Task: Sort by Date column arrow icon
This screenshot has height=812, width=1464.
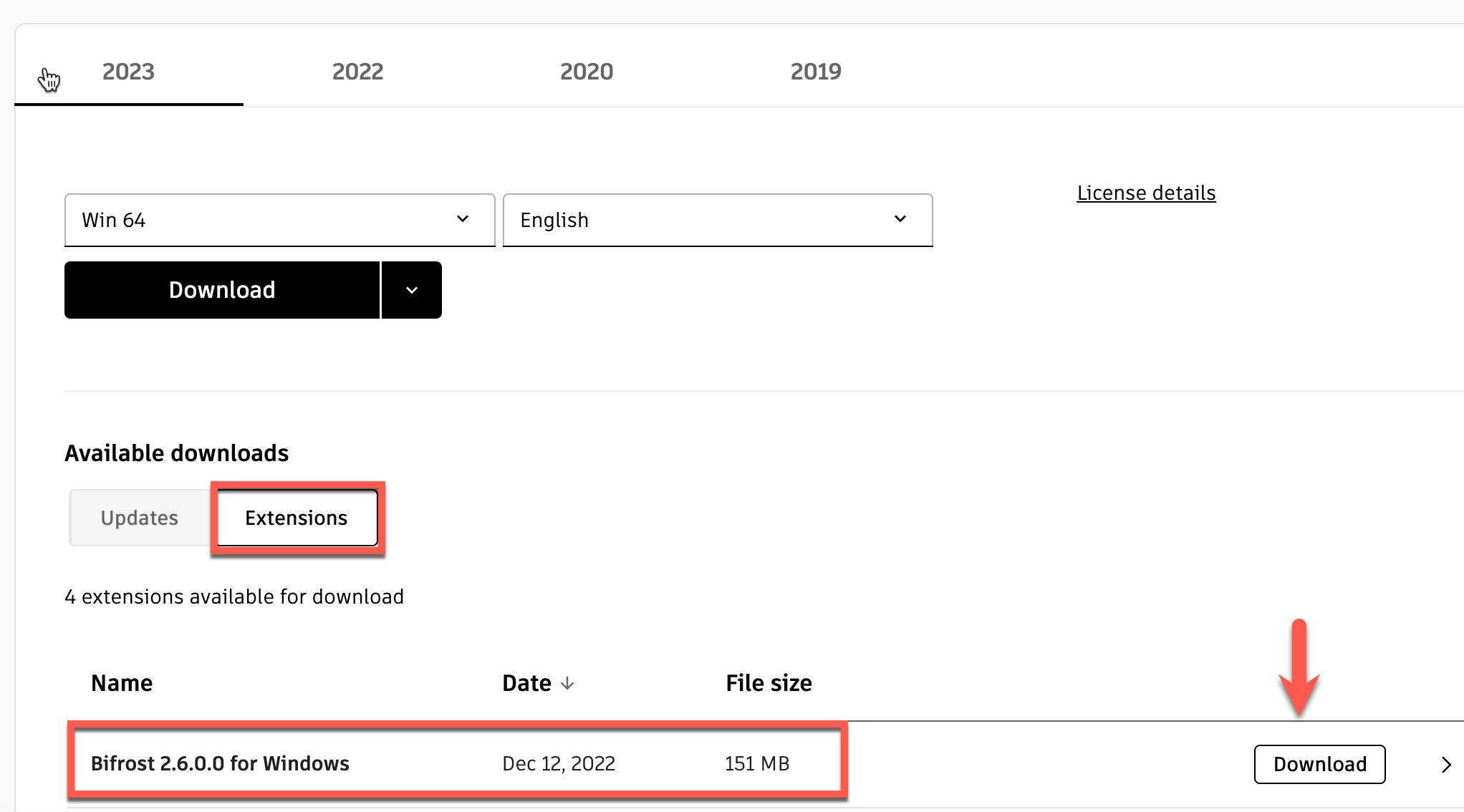Action: pyautogui.click(x=567, y=683)
